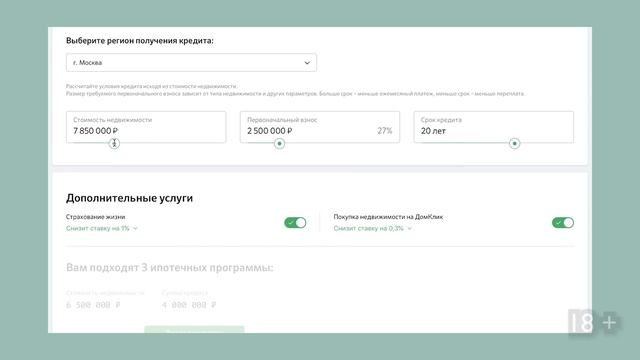Toggle the Страхование жизни switch off
Viewport: 640px width, 360px height.
click(295, 222)
